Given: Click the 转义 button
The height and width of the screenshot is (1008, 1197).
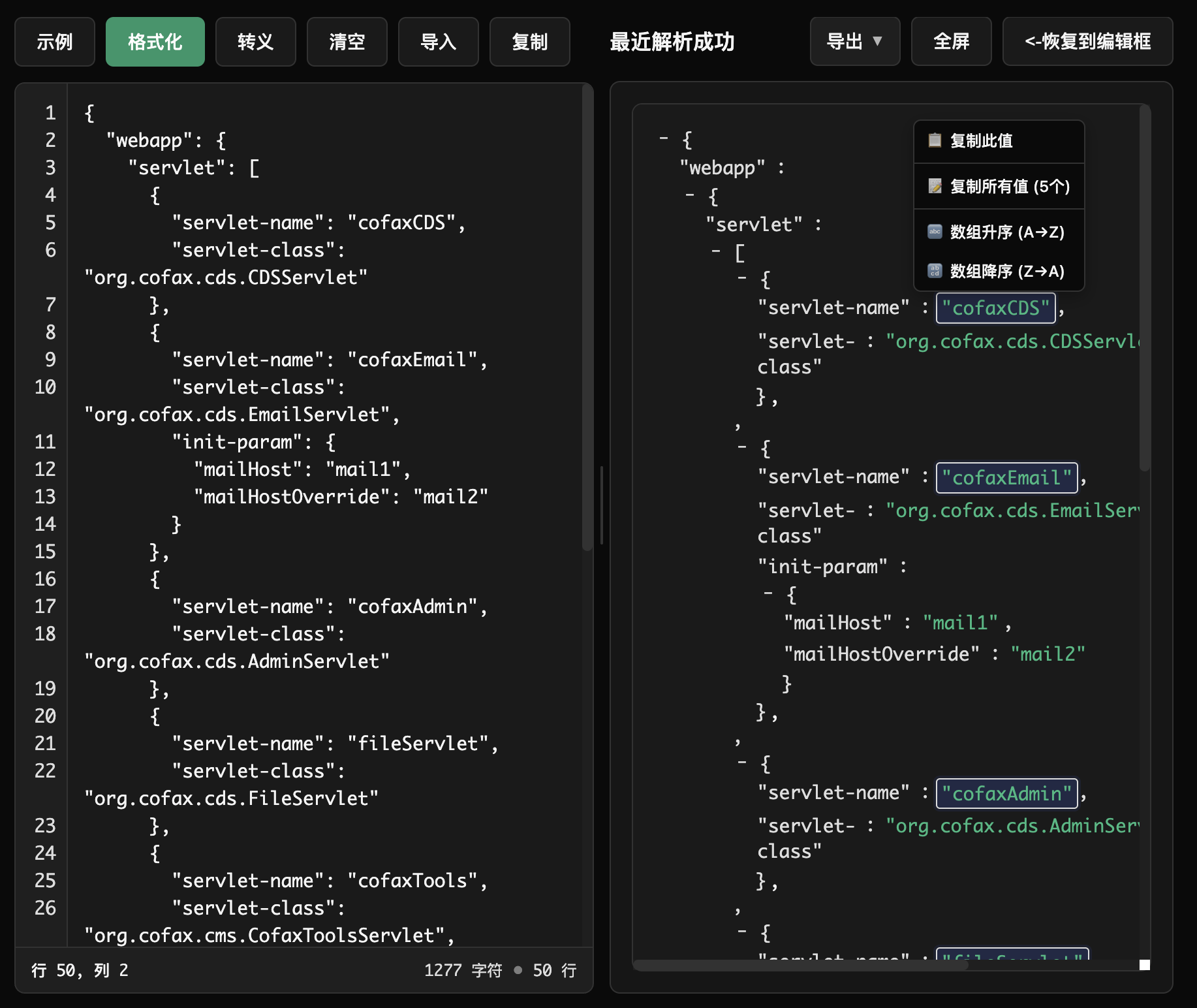Looking at the screenshot, I should coord(256,42).
